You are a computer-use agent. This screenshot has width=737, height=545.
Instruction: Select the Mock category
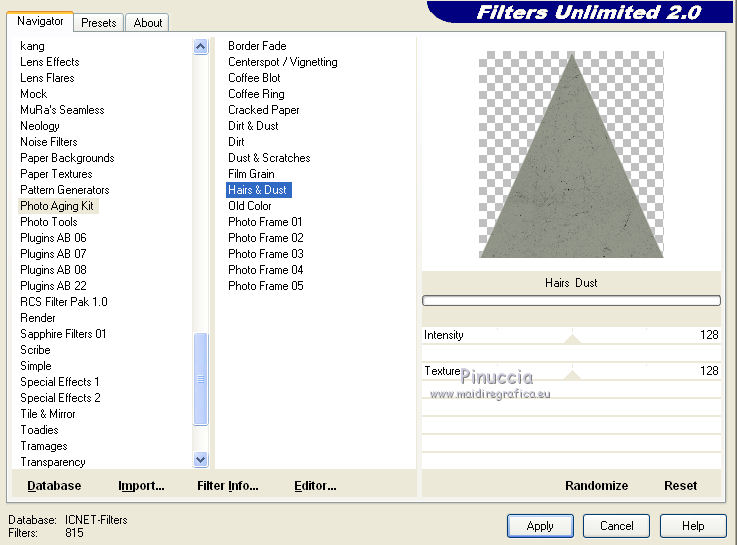[x=33, y=94]
